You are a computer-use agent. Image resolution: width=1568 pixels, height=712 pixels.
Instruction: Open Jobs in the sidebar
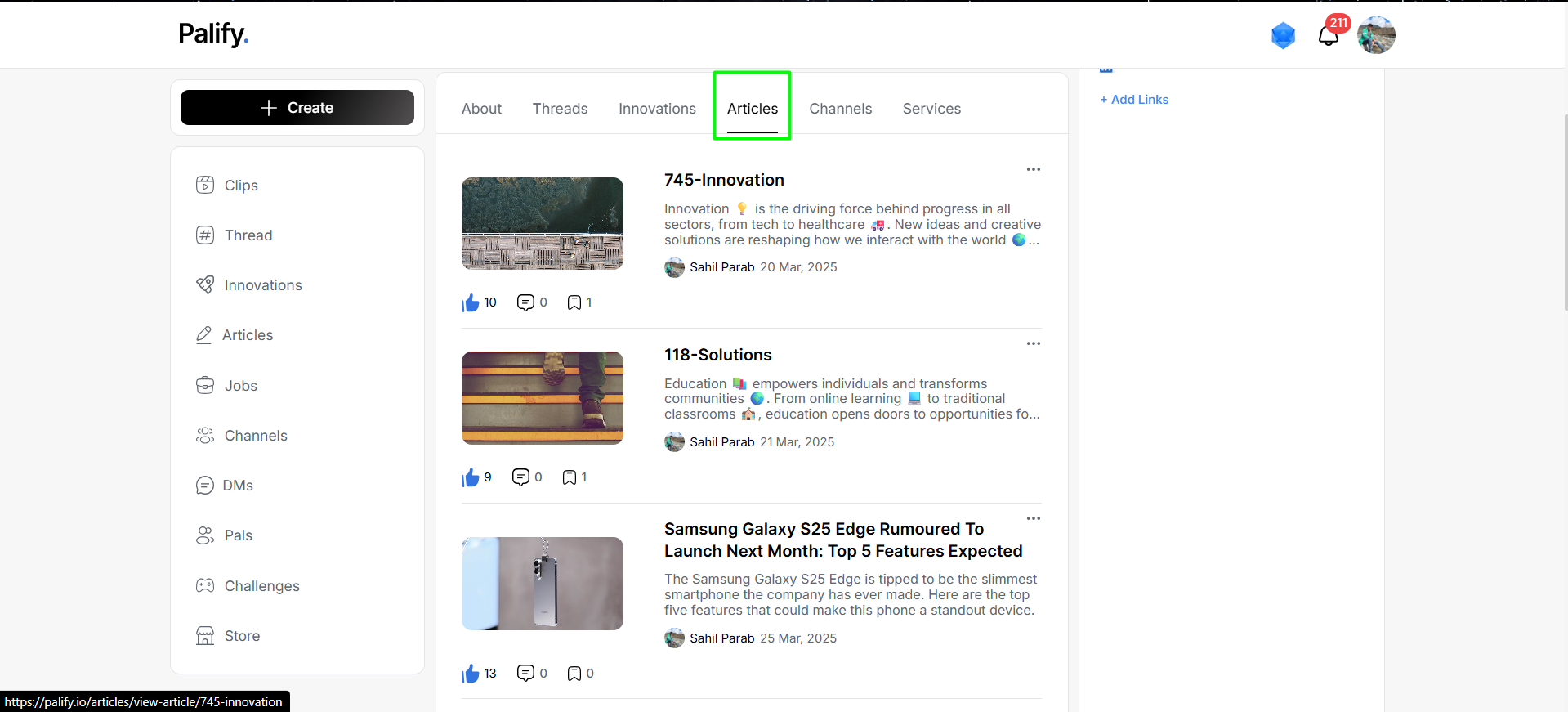coord(227,386)
